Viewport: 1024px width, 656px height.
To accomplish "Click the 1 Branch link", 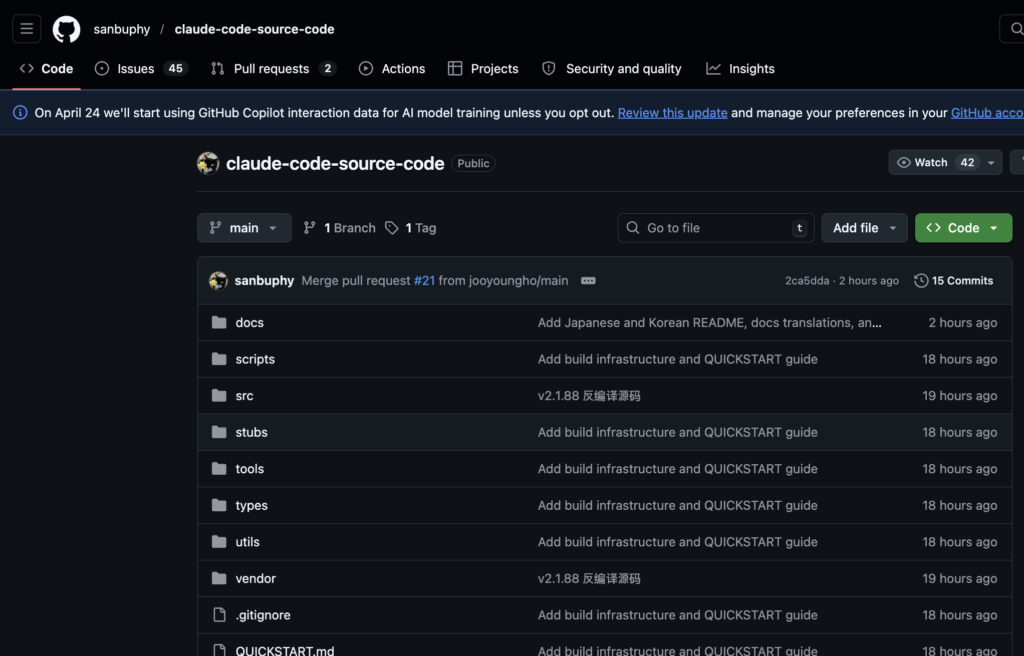I will 340,227.
